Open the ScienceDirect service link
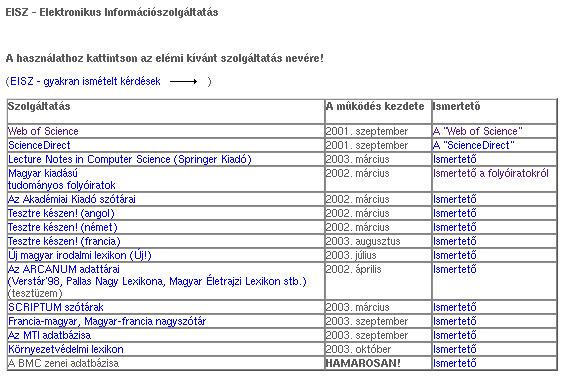The image size is (566, 376). [x=39, y=145]
